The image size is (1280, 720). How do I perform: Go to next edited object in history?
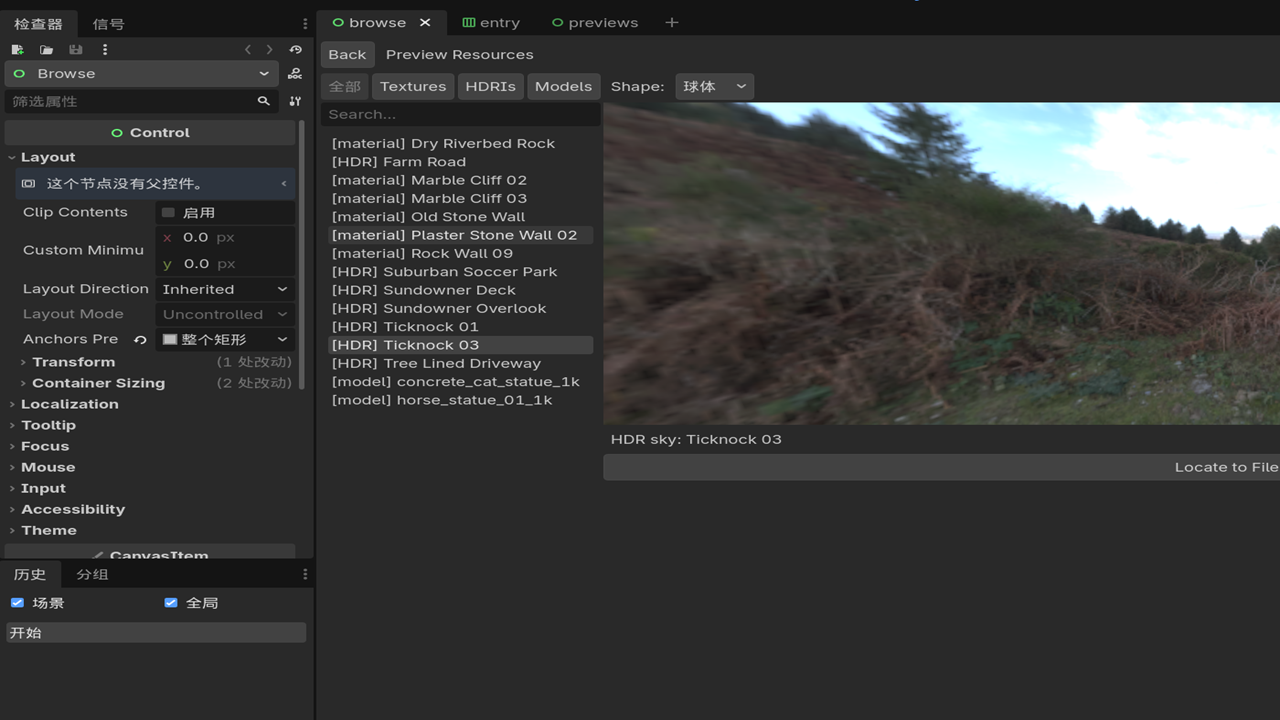coord(270,49)
